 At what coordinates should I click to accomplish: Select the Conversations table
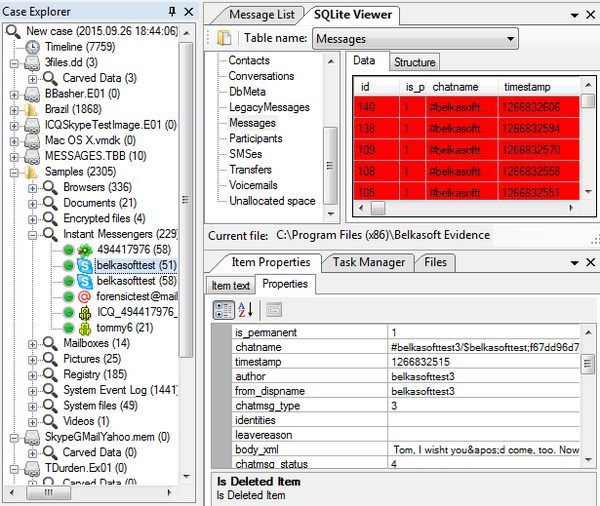coord(261,76)
